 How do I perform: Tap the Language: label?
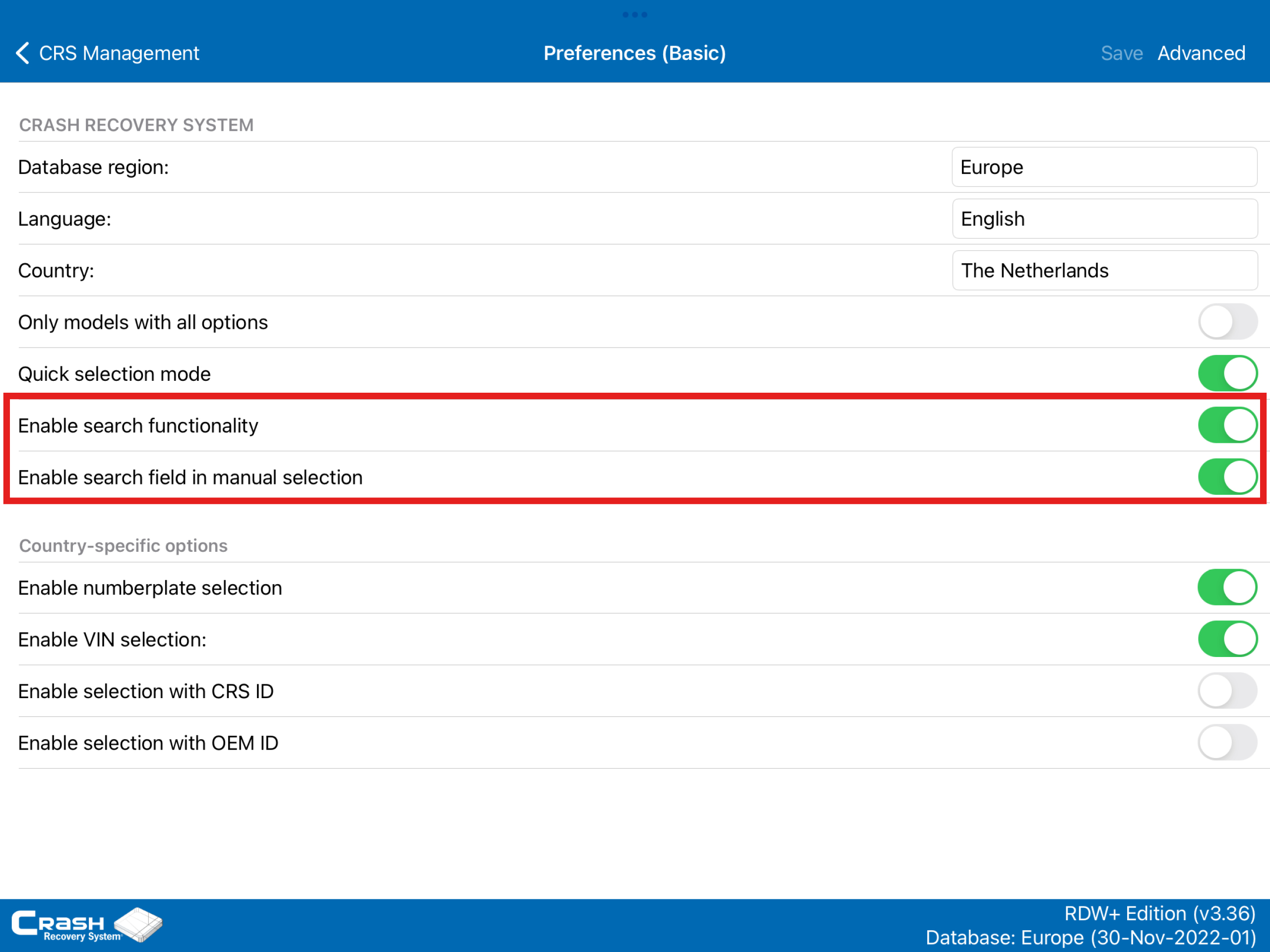[x=65, y=219]
